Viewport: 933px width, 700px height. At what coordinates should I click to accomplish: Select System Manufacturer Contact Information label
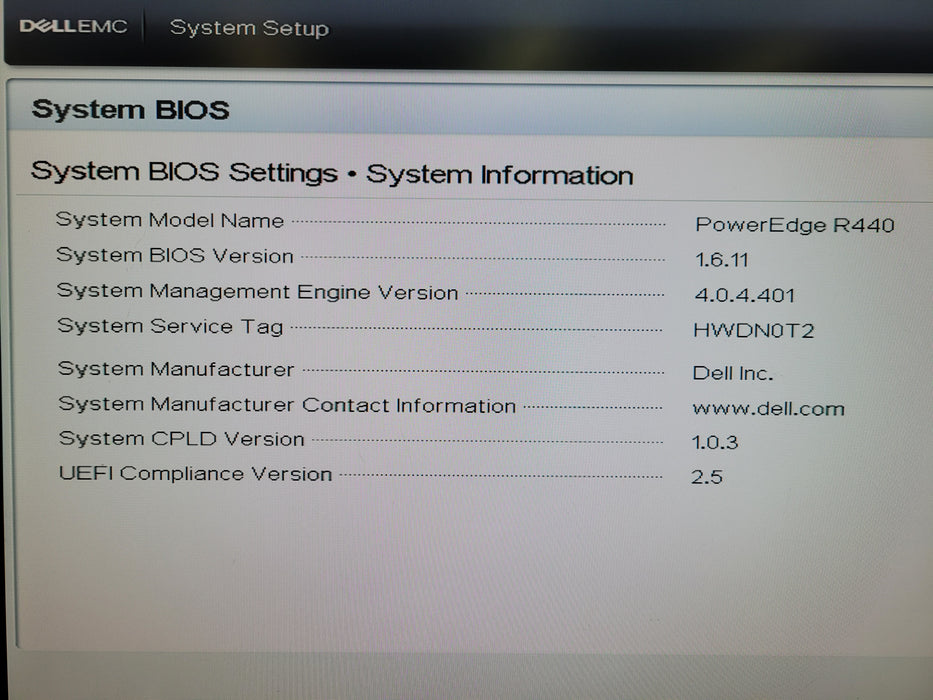tap(287, 405)
